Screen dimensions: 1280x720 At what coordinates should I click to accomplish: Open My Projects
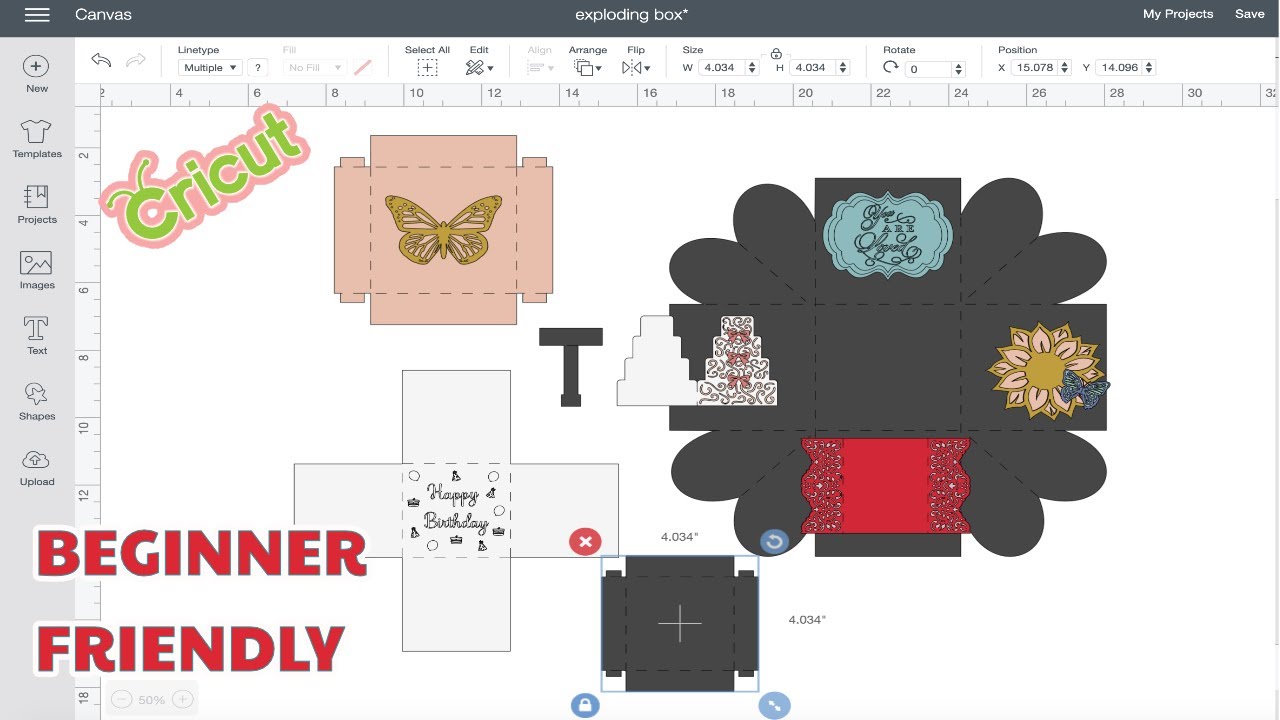pyautogui.click(x=1178, y=14)
